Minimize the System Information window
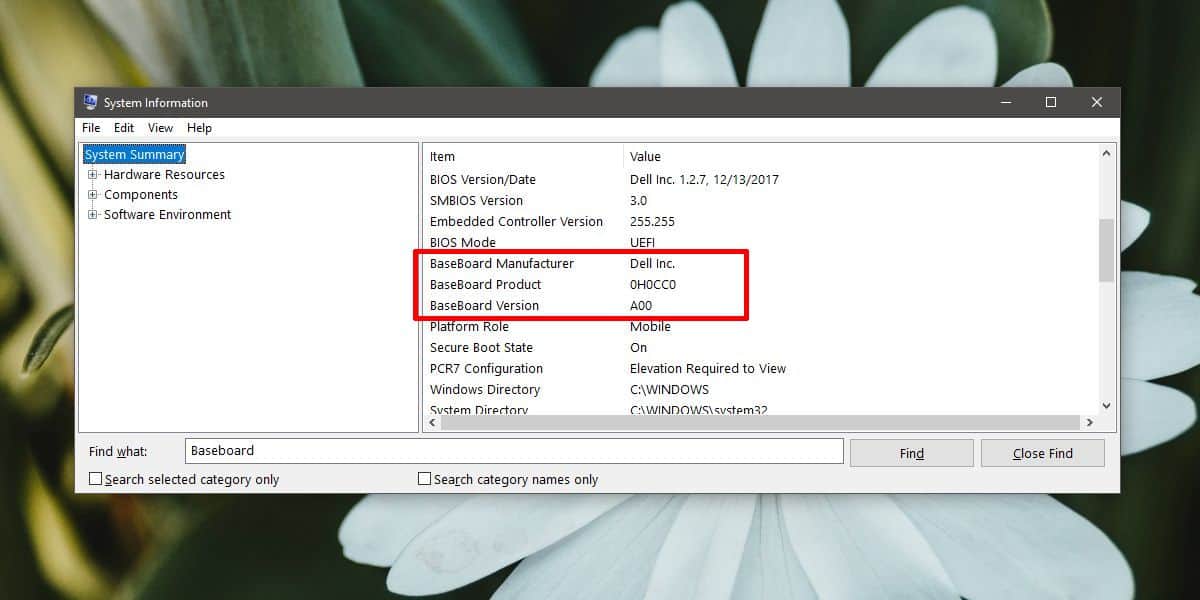This screenshot has height=600, width=1200. (1005, 102)
